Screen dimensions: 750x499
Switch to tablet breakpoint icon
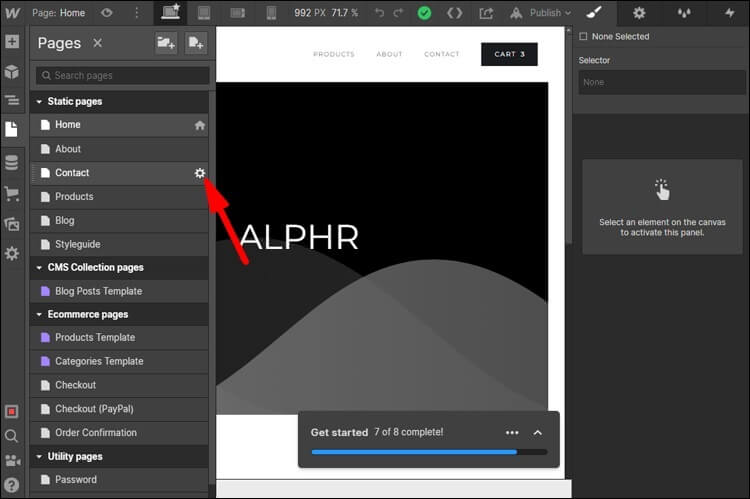[204, 13]
